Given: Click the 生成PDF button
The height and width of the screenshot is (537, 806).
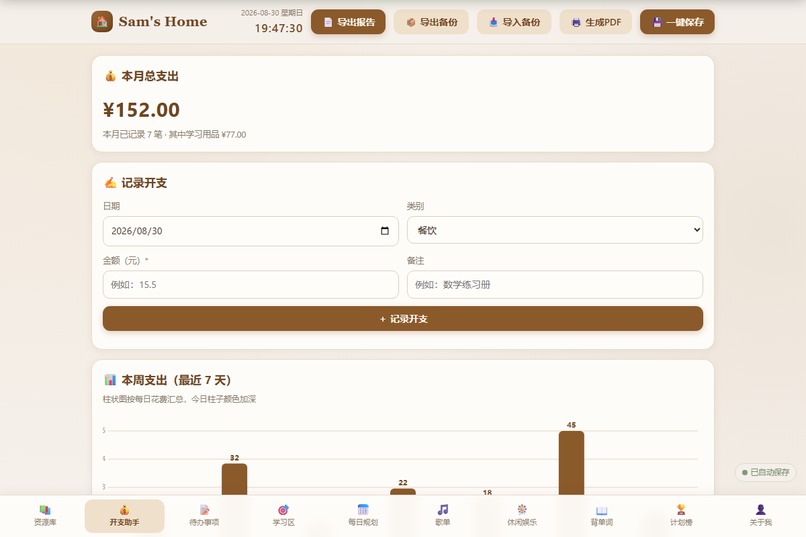Looking at the screenshot, I should tap(596, 22).
